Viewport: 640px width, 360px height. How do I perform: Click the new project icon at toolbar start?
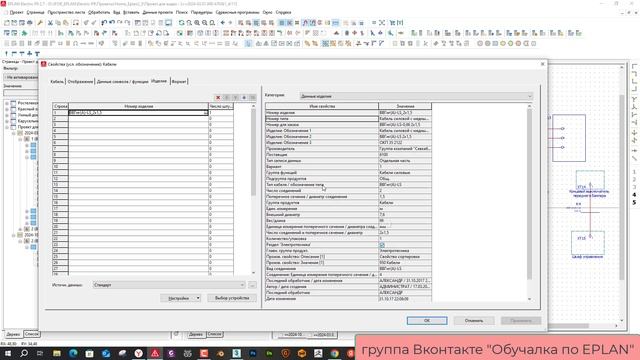click(x=7, y=23)
